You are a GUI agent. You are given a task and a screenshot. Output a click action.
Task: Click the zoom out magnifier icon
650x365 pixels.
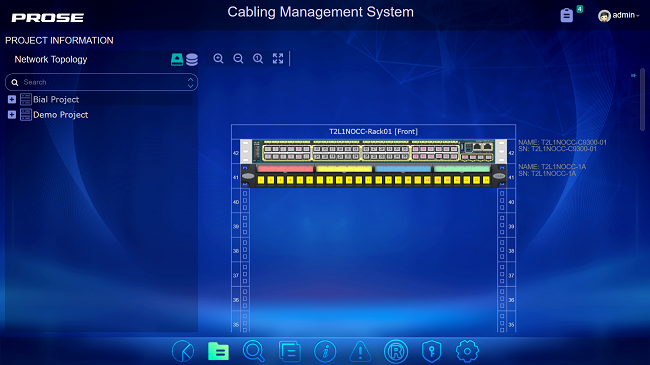(x=238, y=58)
